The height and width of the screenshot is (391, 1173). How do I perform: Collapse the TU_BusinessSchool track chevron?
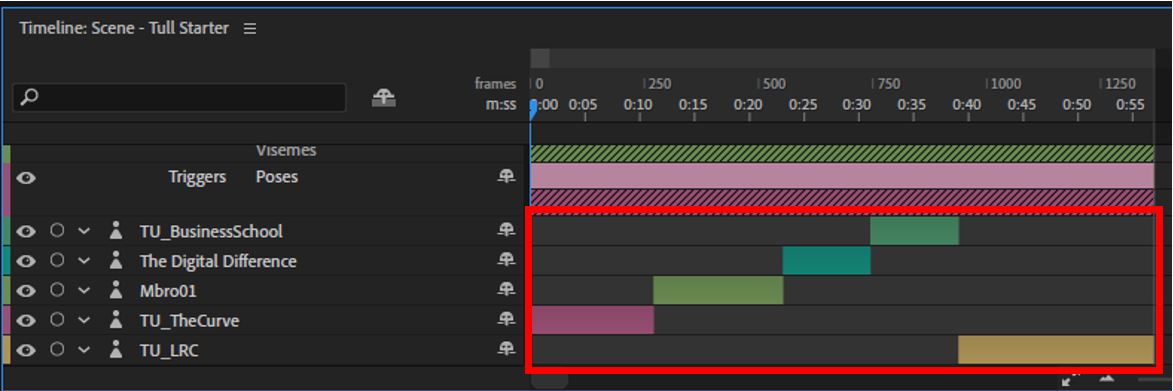coord(84,231)
